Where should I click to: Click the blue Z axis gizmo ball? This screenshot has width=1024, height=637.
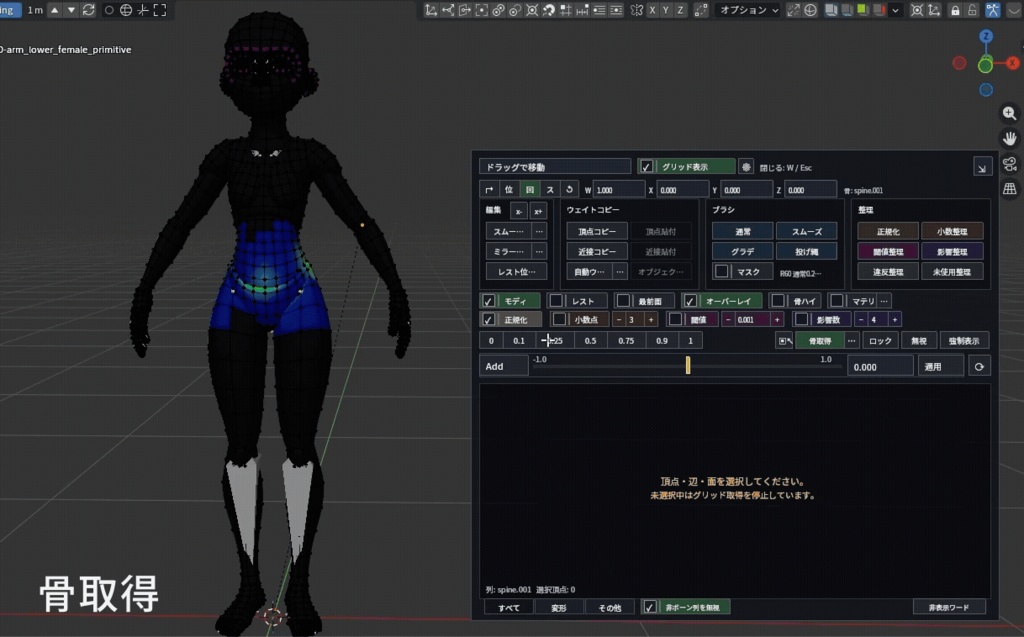[986, 36]
